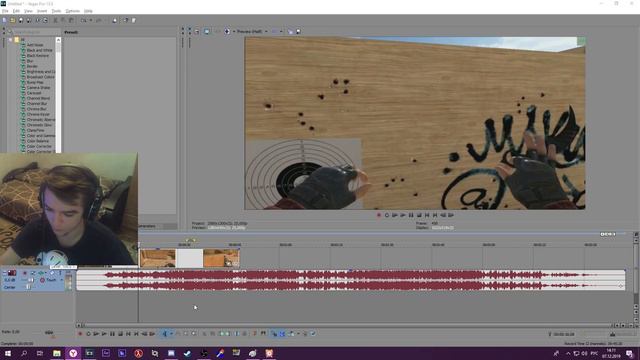Click the playback Rate slider

pos(49,333)
